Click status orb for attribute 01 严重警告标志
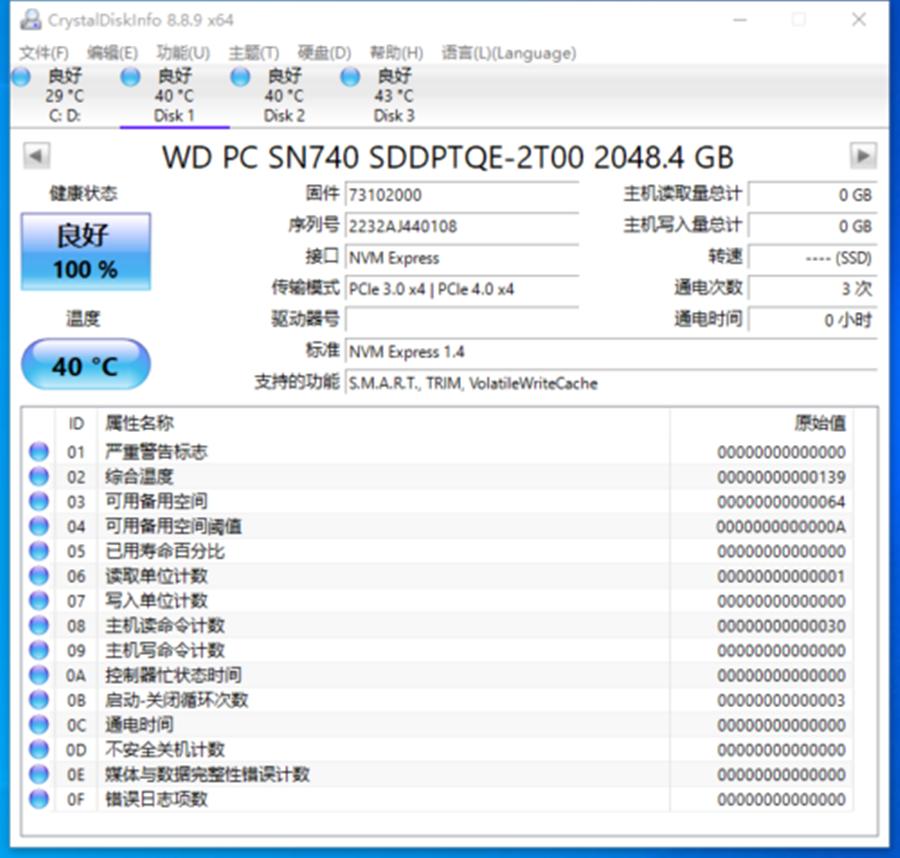This screenshot has height=858, width=900. [39, 452]
